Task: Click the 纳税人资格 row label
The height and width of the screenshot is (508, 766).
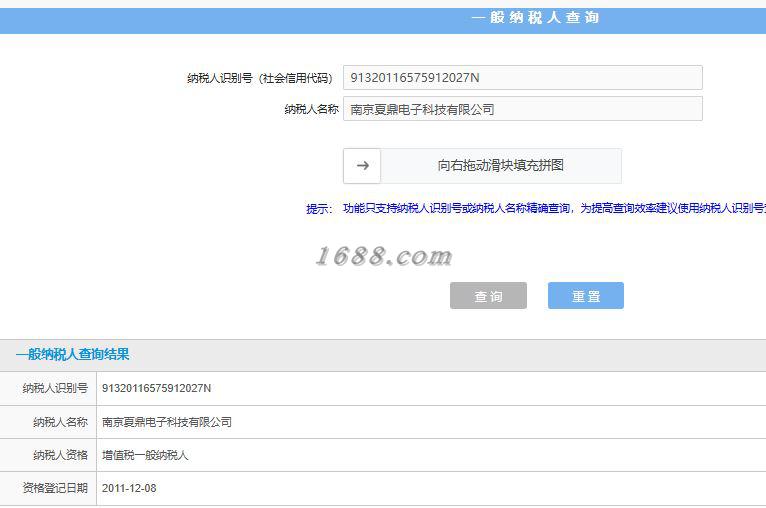Action: coord(61,455)
